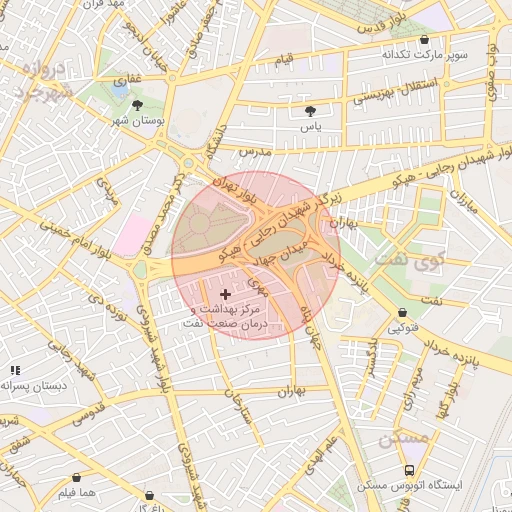Click the مسکن neighborhood label
The width and height of the screenshot is (512, 512).
[x=403, y=439]
